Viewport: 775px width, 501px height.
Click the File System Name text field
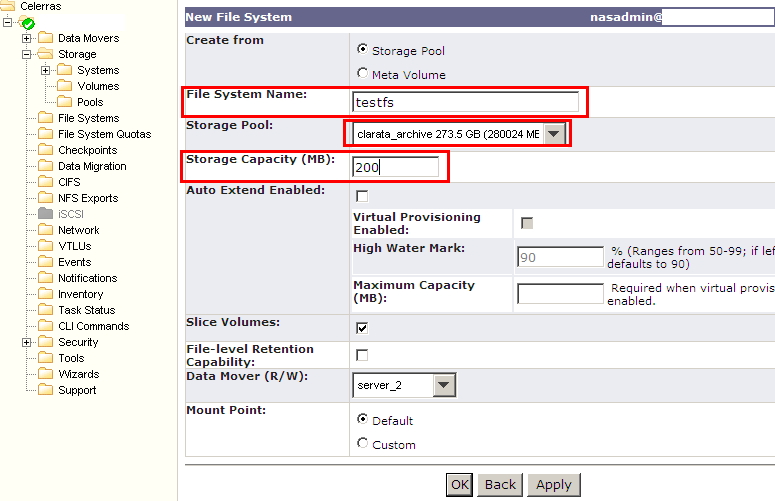point(465,102)
